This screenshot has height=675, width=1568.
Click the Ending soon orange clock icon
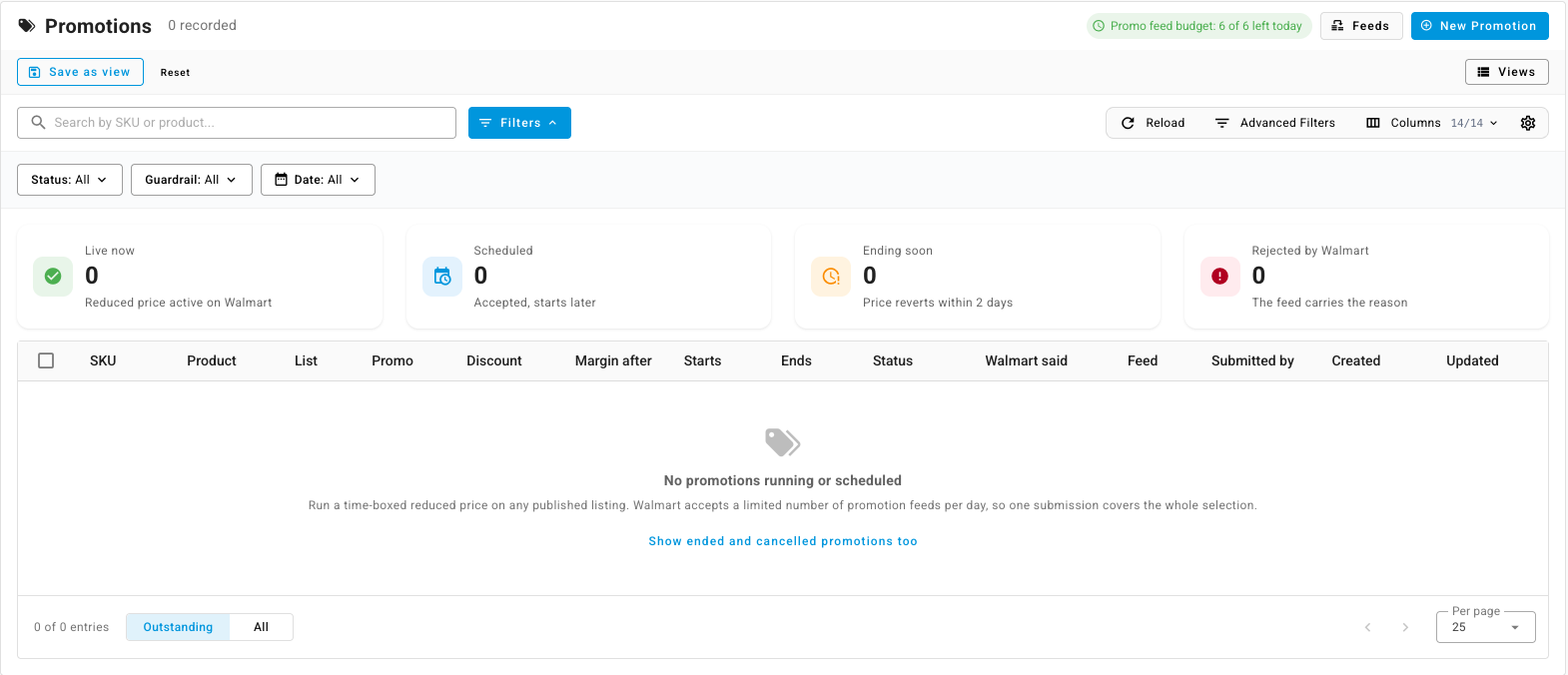pyautogui.click(x=831, y=277)
